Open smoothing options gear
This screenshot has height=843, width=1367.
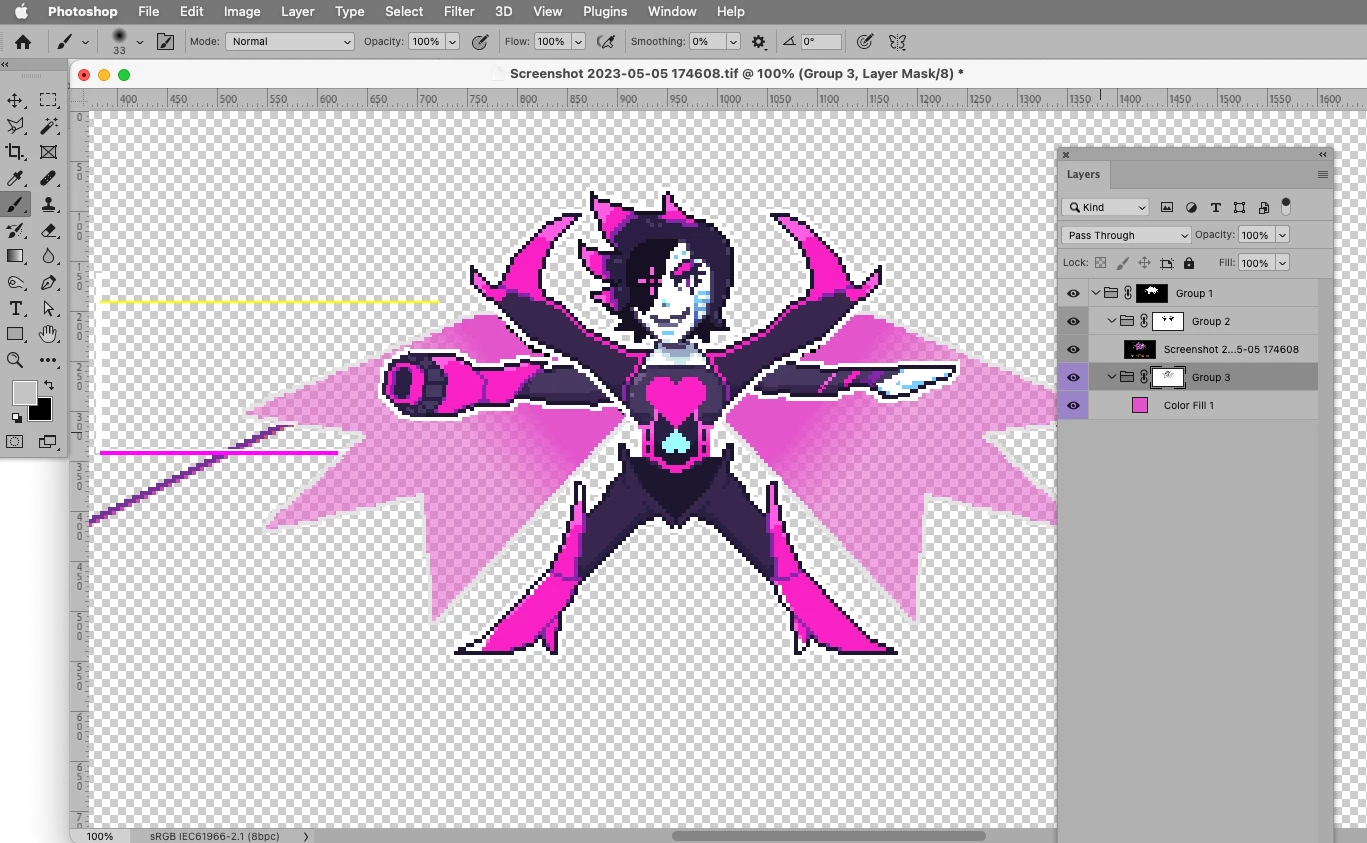[x=759, y=42]
